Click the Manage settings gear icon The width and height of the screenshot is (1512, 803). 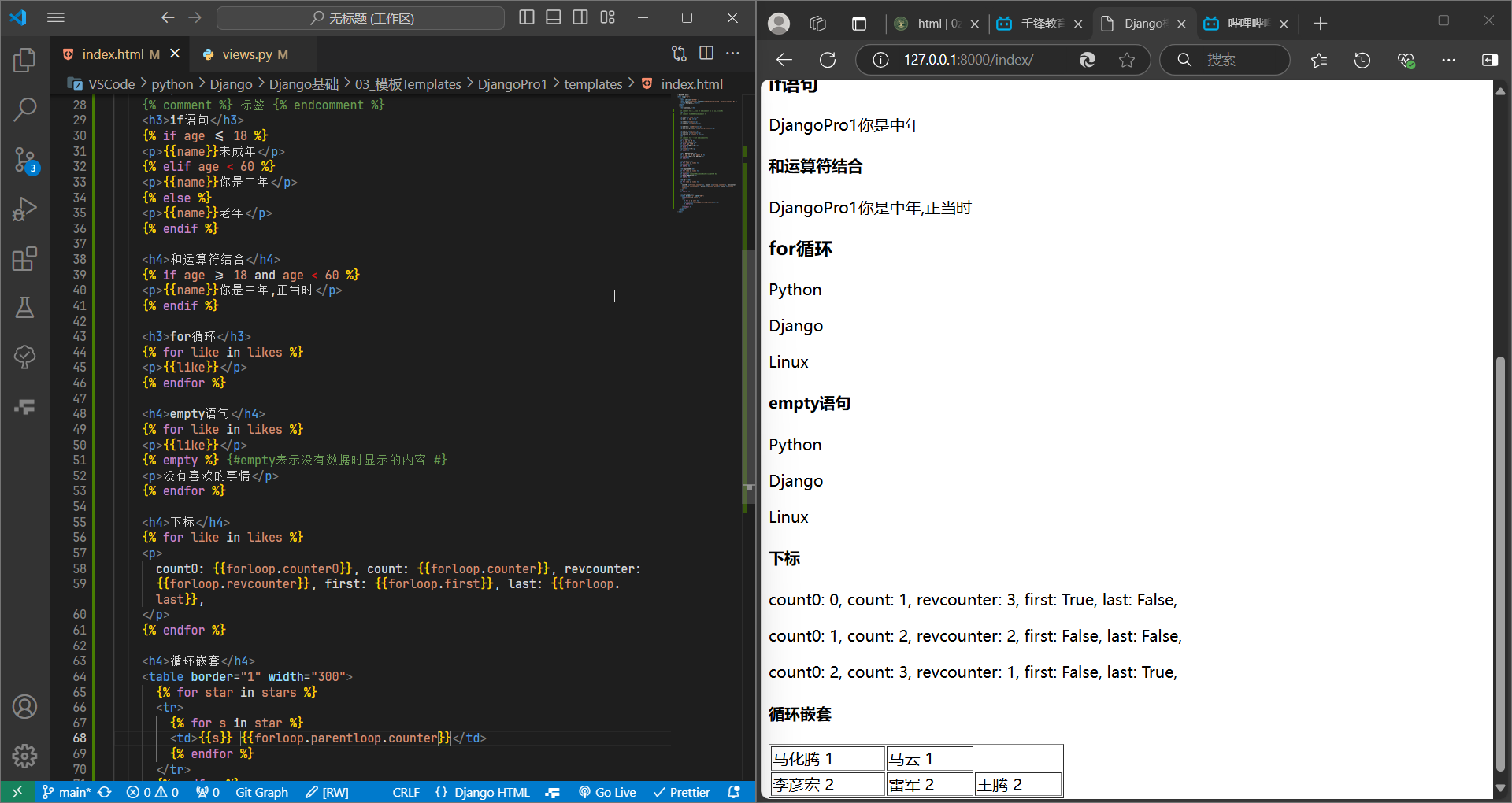pyautogui.click(x=24, y=756)
